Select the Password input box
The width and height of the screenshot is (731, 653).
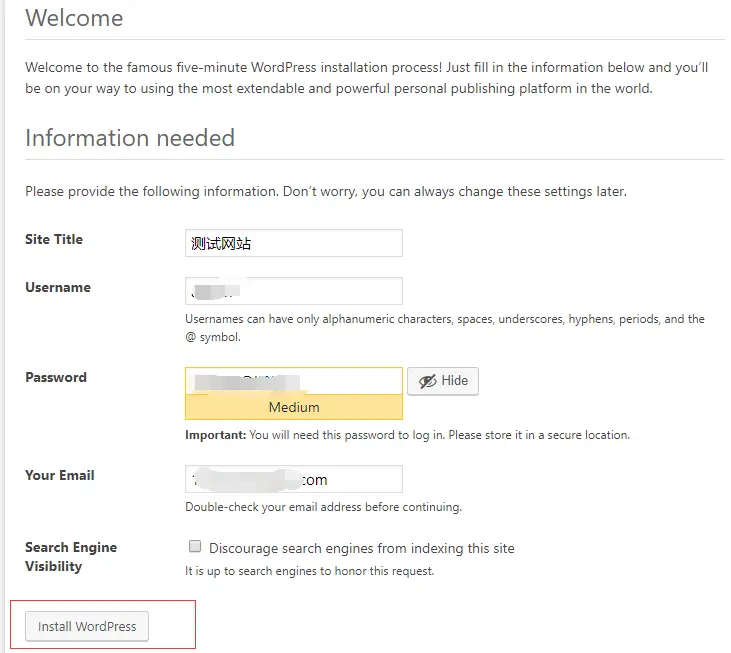(294, 381)
